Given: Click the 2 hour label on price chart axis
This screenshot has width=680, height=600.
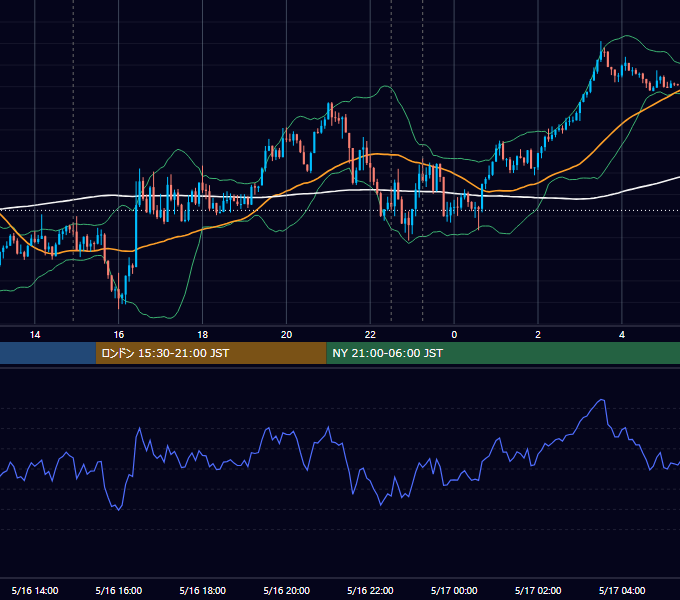Looking at the screenshot, I should coord(538,335).
